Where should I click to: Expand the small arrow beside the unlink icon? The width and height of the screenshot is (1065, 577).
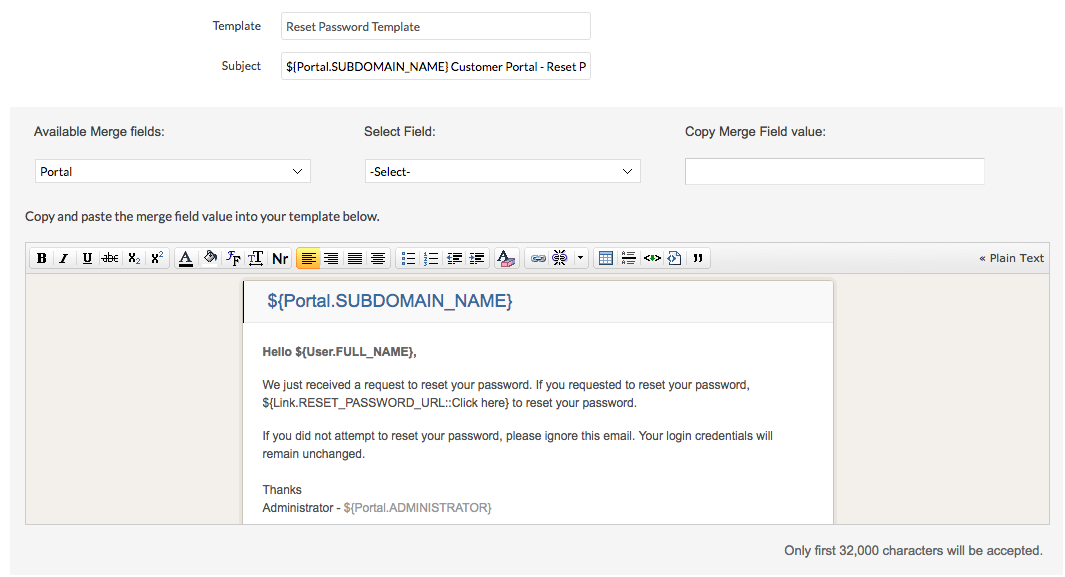coord(580,258)
